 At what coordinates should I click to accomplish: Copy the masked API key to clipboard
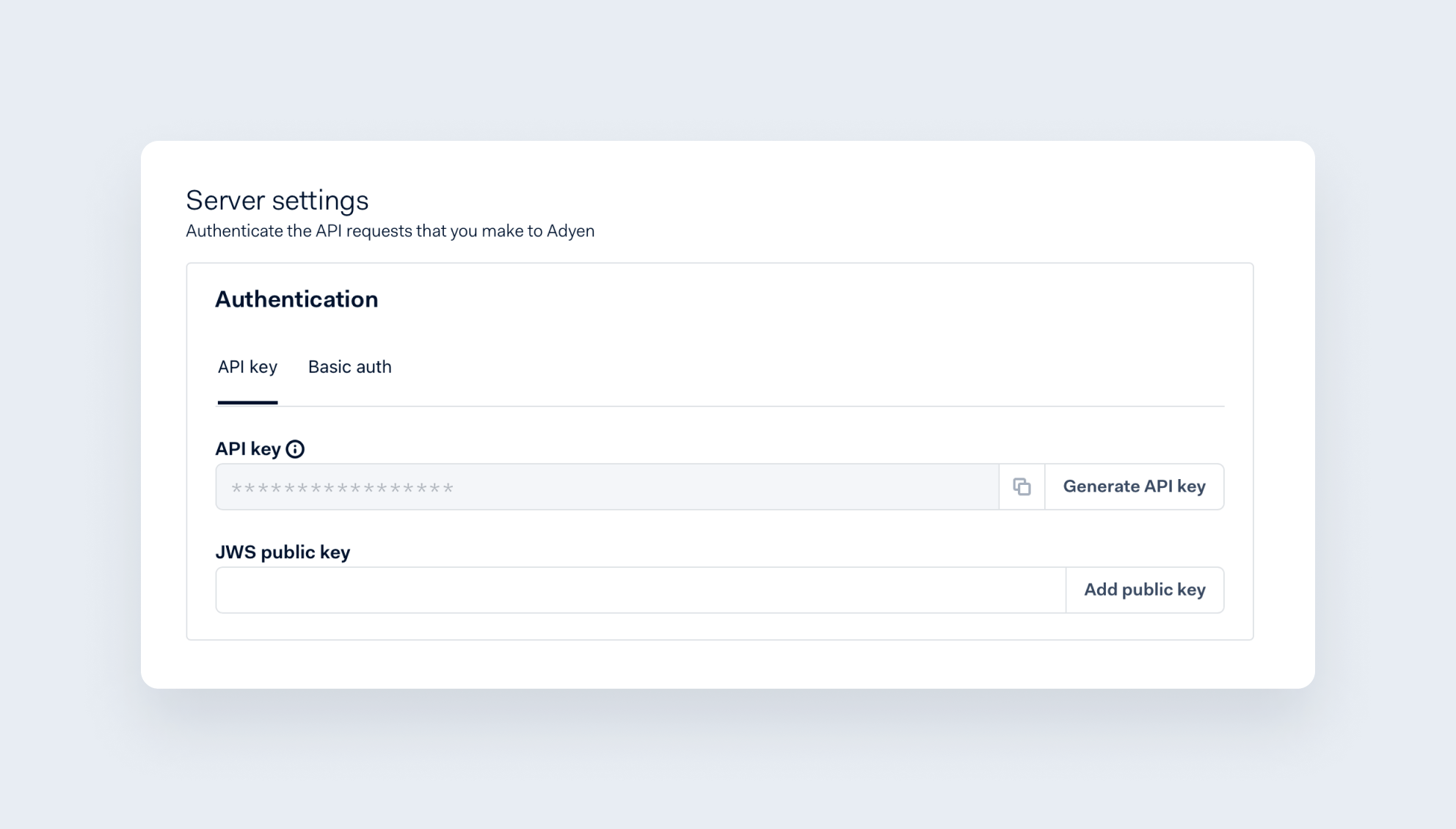[x=1022, y=486]
